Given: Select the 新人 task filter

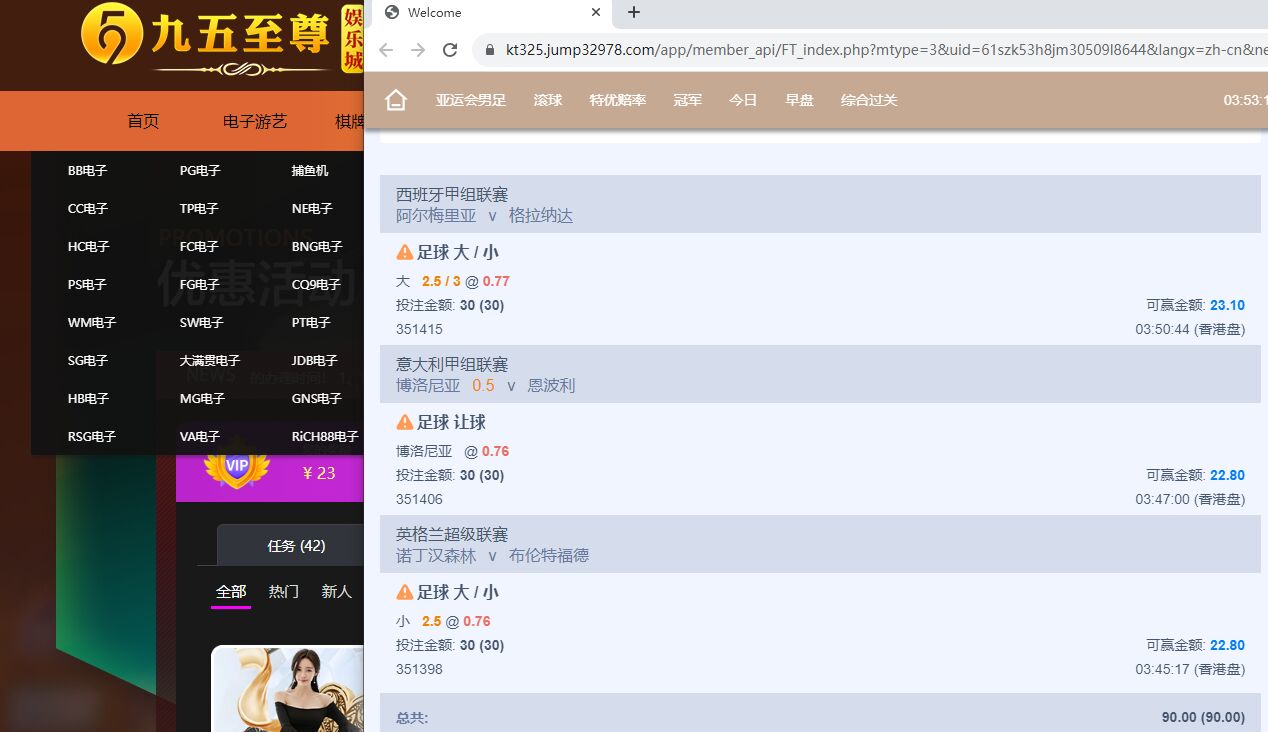Looking at the screenshot, I should [x=336, y=592].
